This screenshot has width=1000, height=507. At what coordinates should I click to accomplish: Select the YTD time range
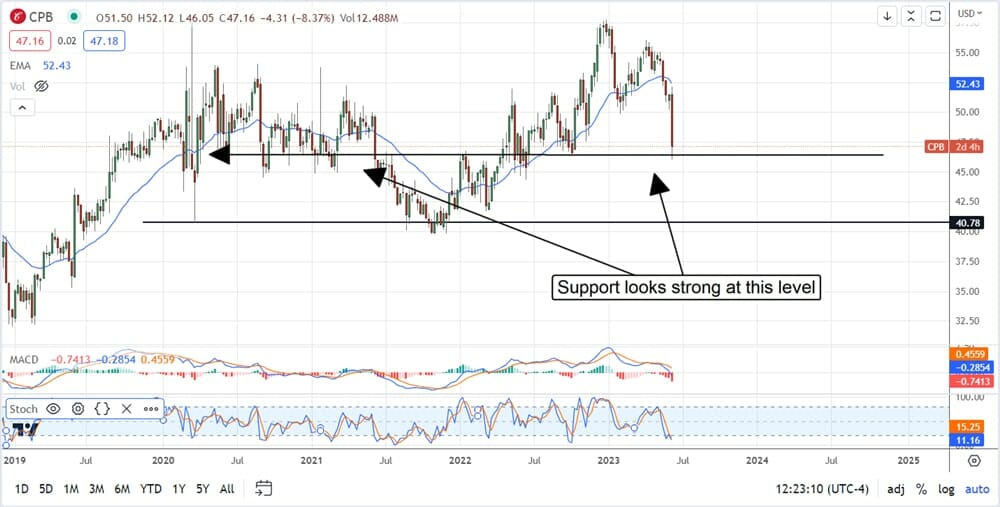pyautogui.click(x=151, y=489)
